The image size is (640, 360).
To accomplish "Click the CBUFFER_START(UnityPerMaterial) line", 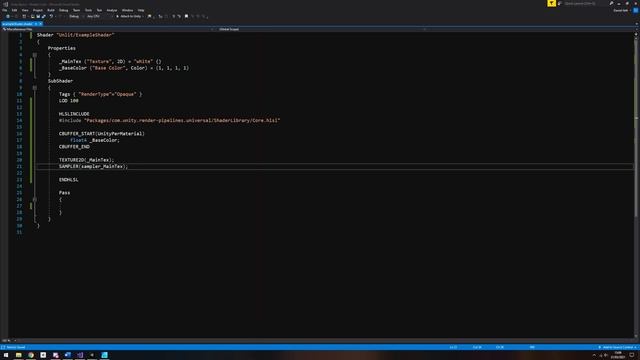I will click(102, 133).
